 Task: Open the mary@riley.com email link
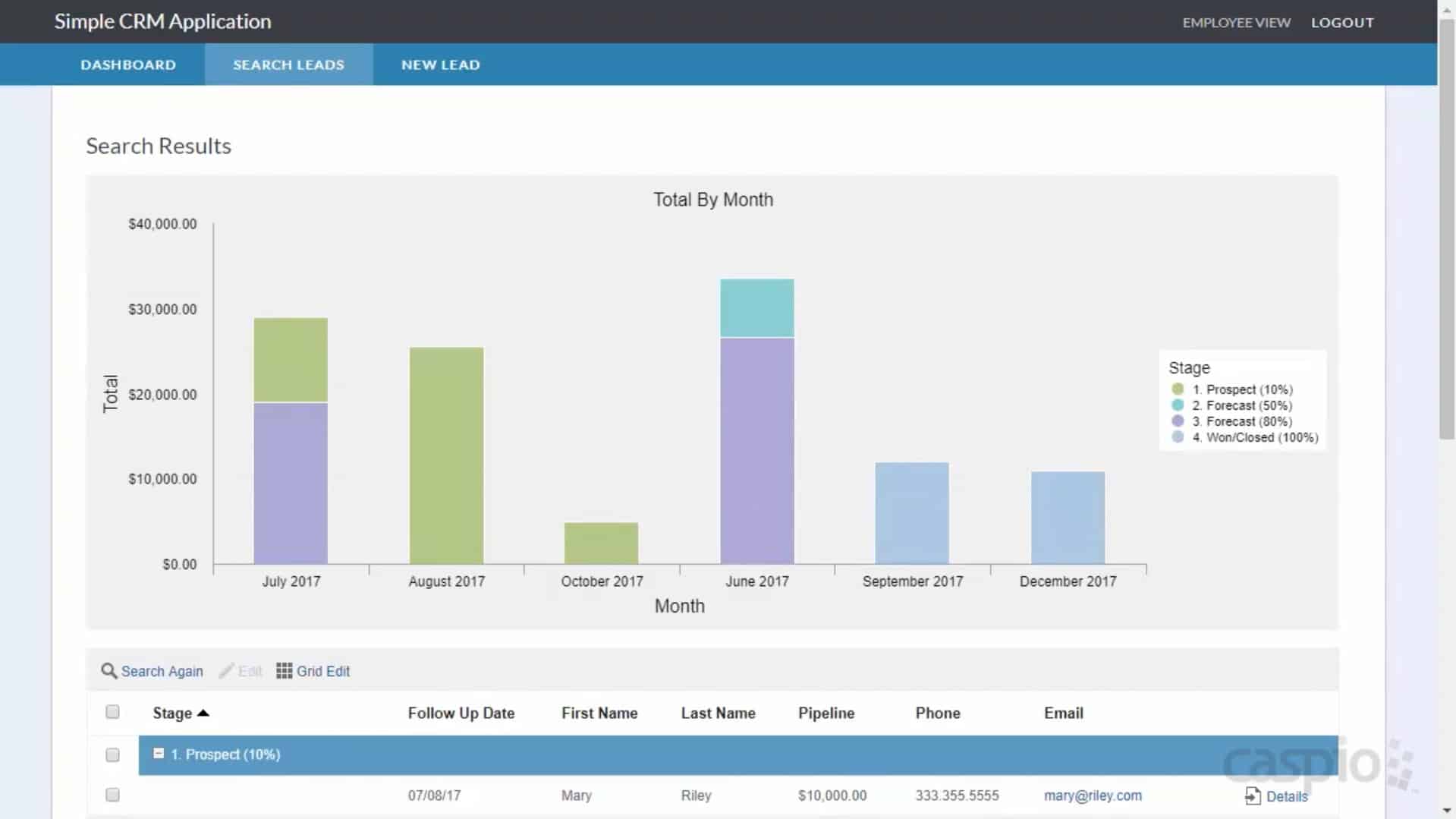[x=1092, y=795]
